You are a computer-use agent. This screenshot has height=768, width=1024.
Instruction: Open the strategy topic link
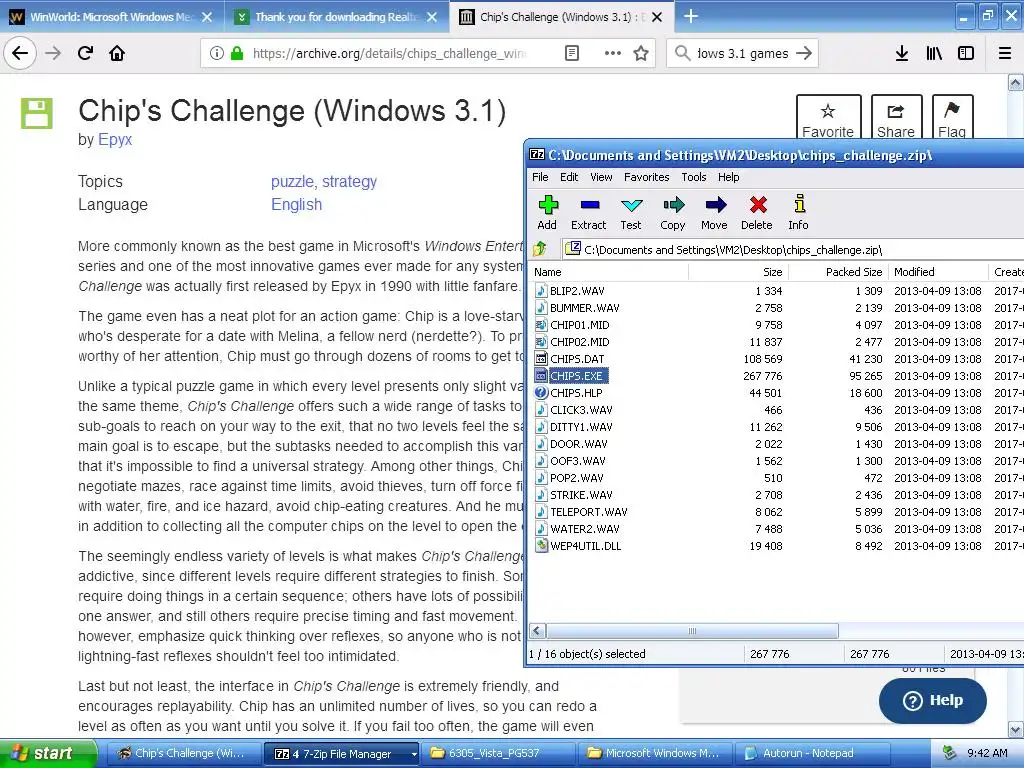click(x=349, y=182)
